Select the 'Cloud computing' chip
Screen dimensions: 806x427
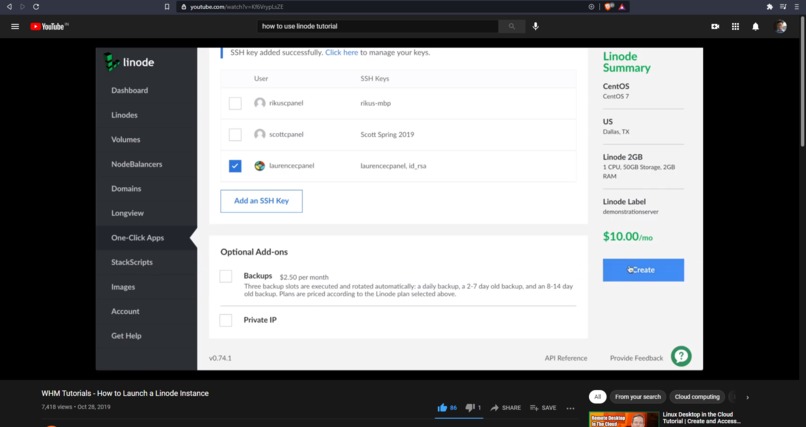pyautogui.click(x=697, y=397)
